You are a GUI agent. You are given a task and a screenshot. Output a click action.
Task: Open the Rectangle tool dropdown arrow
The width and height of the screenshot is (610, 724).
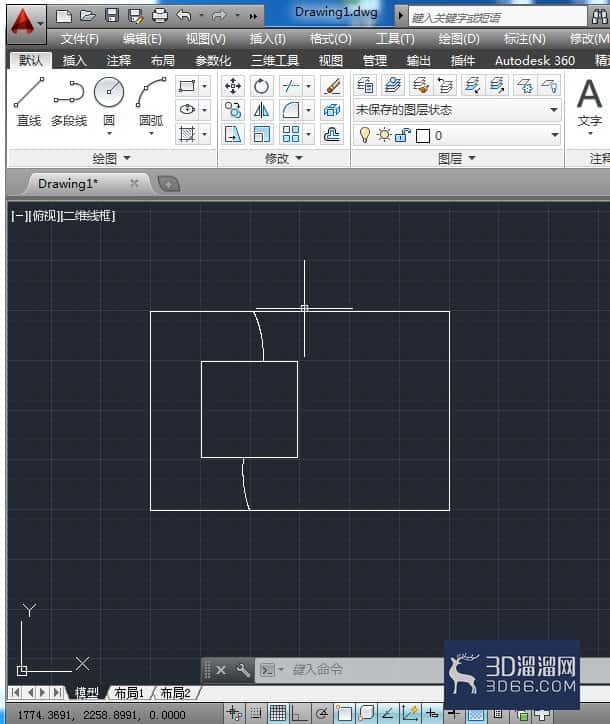click(x=205, y=86)
